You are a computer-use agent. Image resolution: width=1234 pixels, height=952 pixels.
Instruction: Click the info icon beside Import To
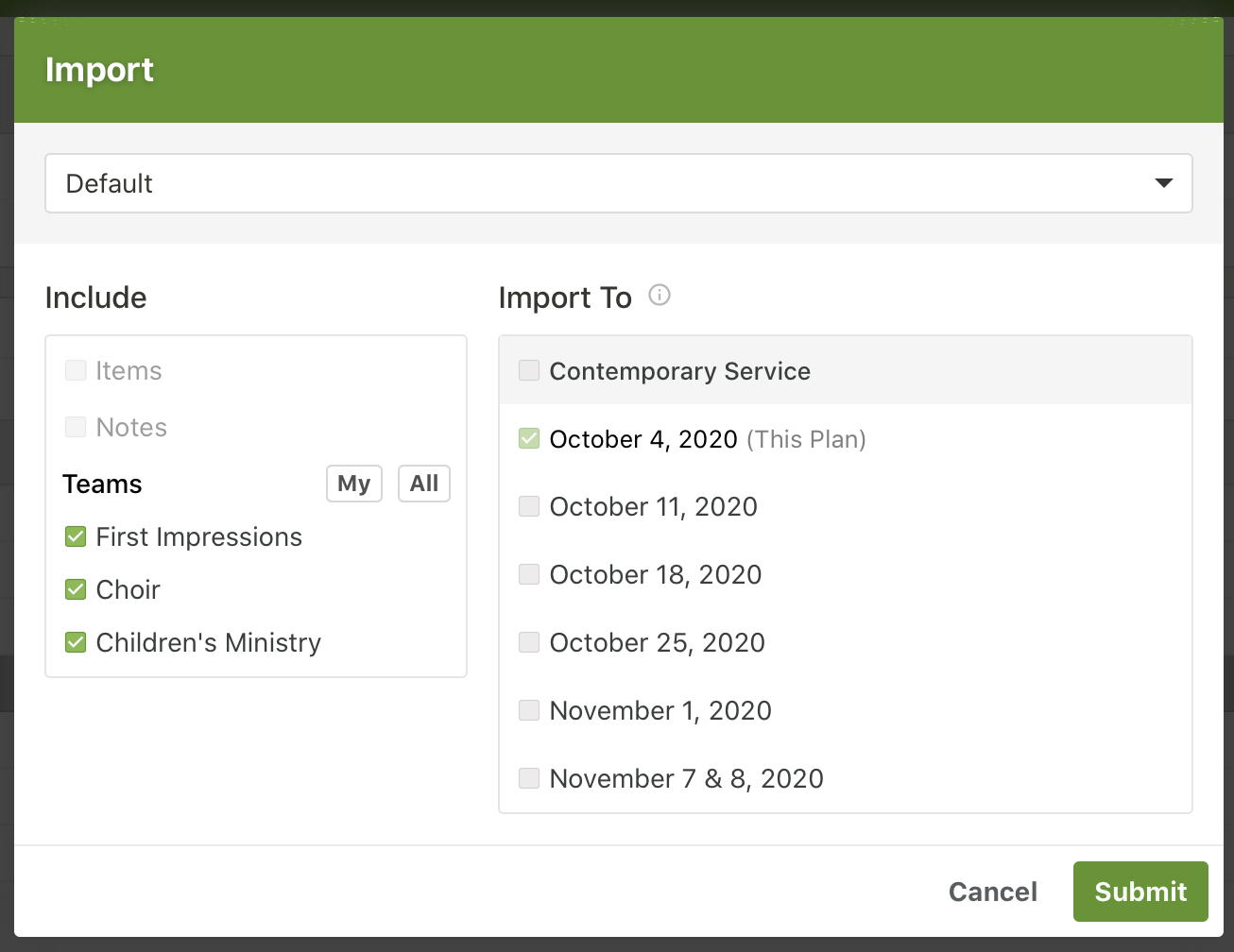660,296
